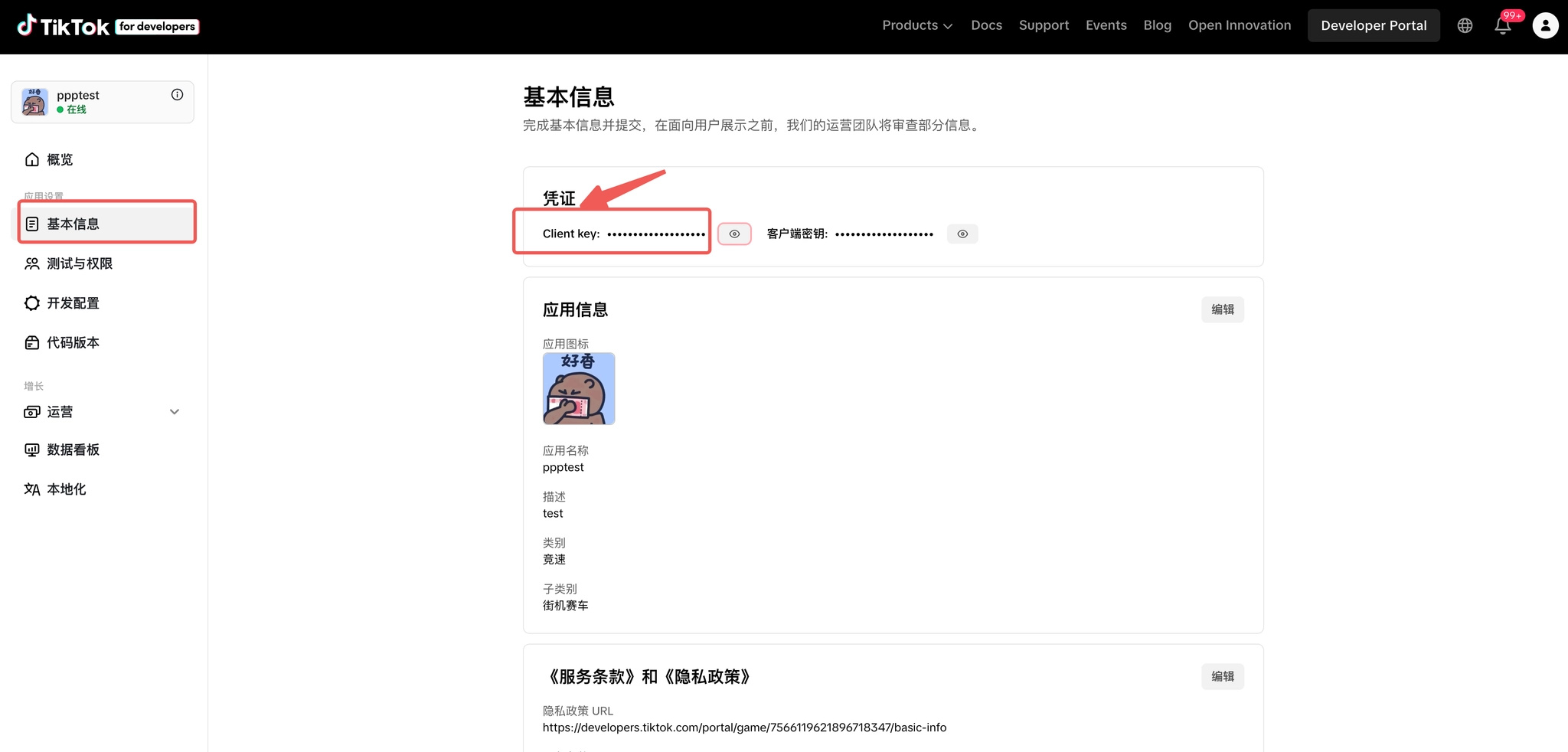Click the ppptest app avatar in sidebar
1568x752 pixels.
[34, 102]
